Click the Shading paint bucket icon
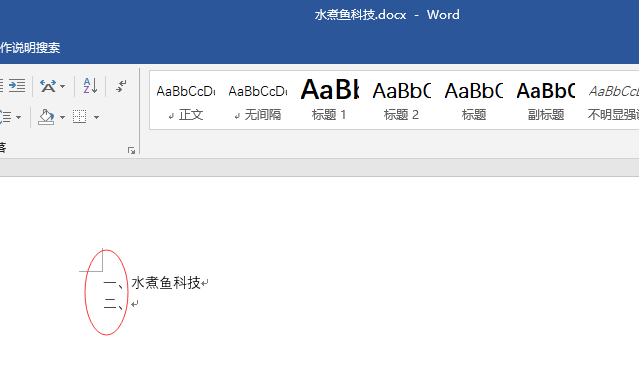Image resolution: width=639 pixels, height=392 pixels. point(46,117)
